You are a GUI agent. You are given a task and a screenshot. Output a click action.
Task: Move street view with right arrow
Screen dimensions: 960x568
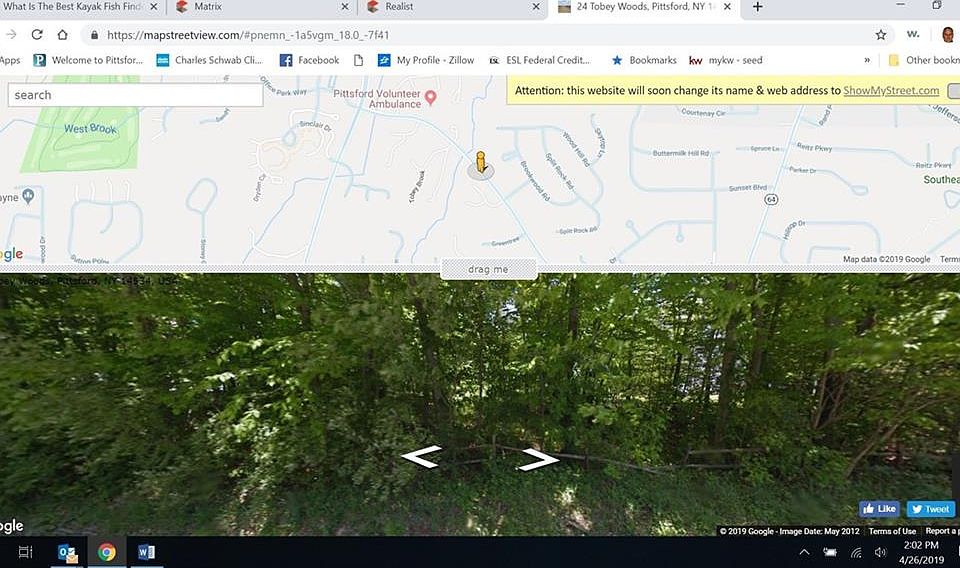[x=538, y=460]
